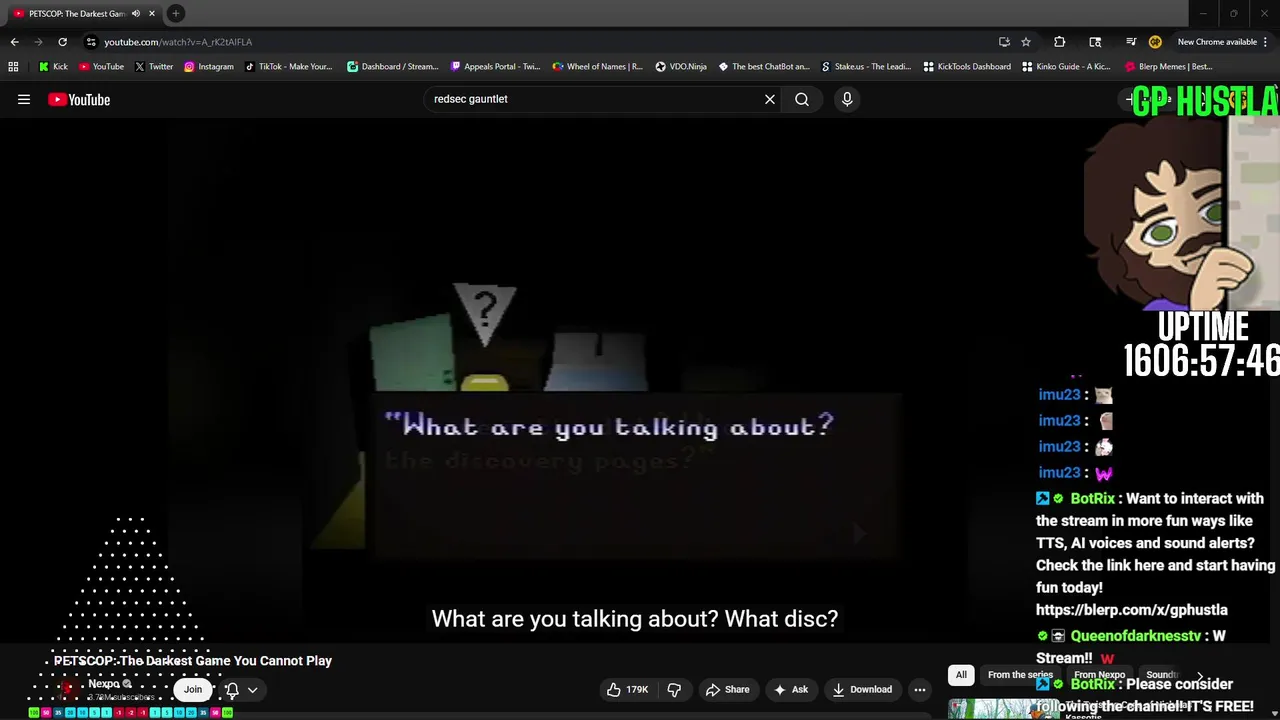
Task: Show more chips with the right arrow
Action: coord(1200,676)
